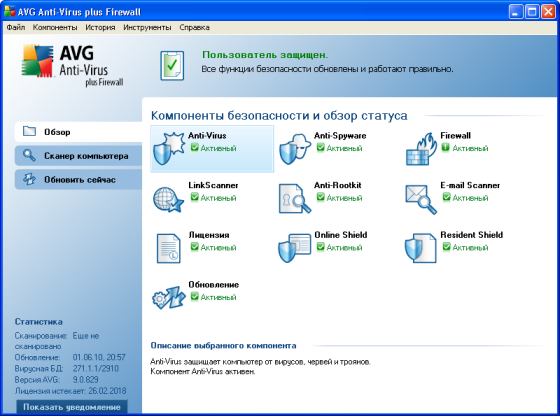Click the Anti-Rootkit Активный status checkmark

pos(320,197)
